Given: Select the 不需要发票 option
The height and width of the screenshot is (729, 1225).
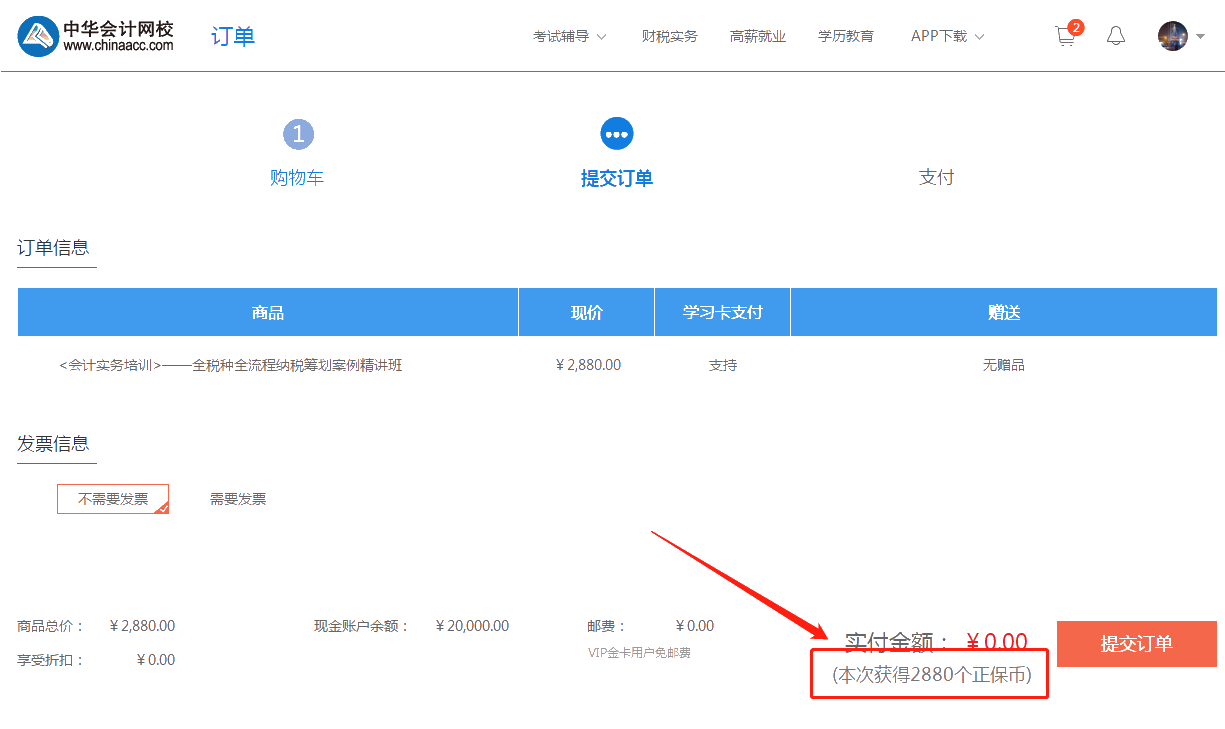Looking at the screenshot, I should click(x=113, y=499).
